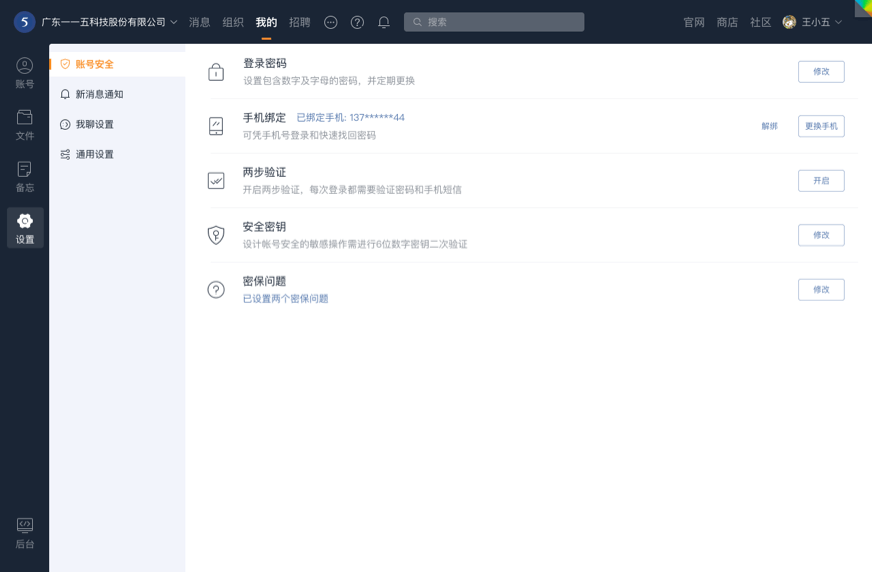Click the more options ellipsis icon

click(x=331, y=22)
